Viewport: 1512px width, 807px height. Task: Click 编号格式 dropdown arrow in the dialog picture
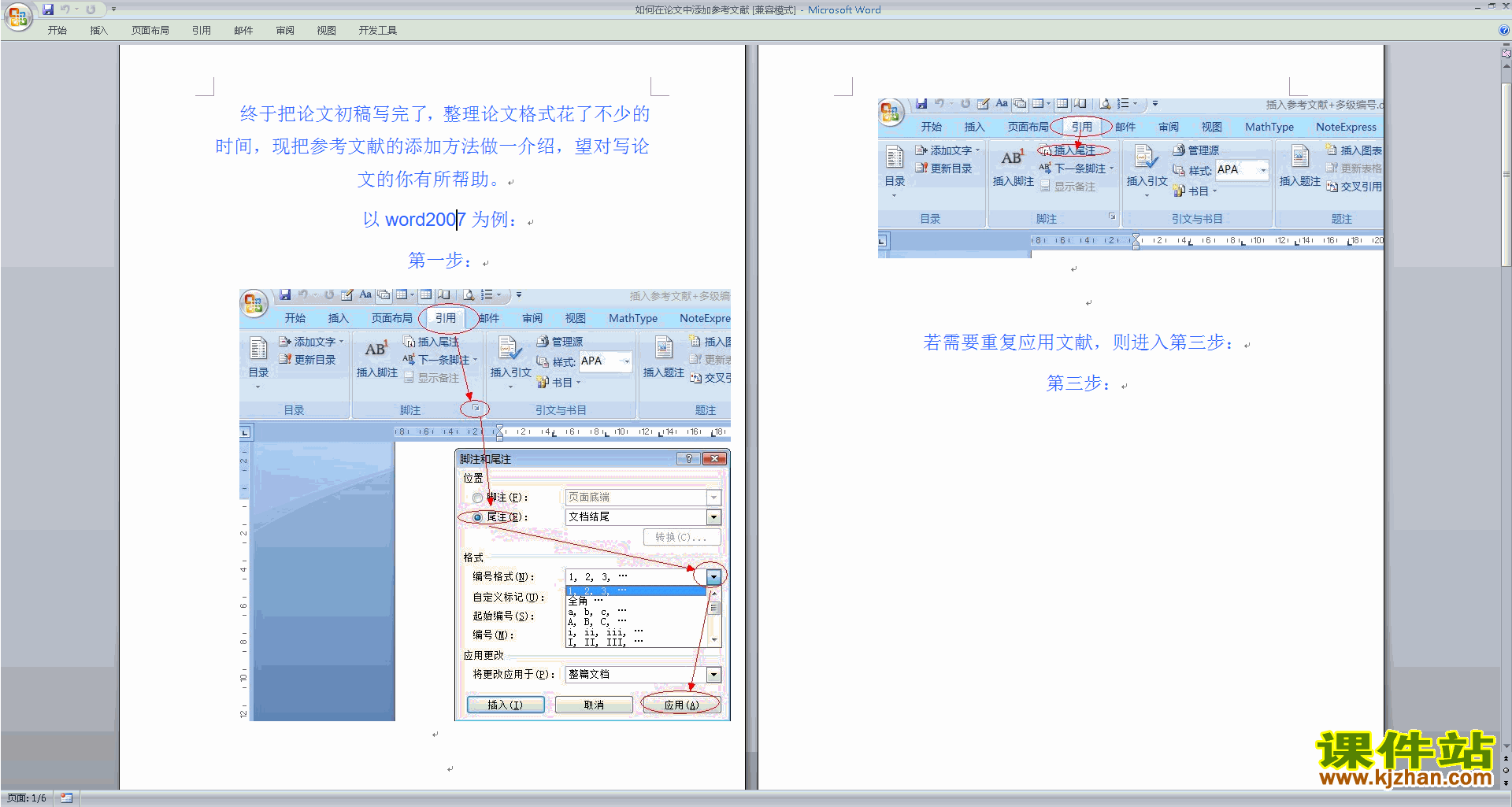713,577
